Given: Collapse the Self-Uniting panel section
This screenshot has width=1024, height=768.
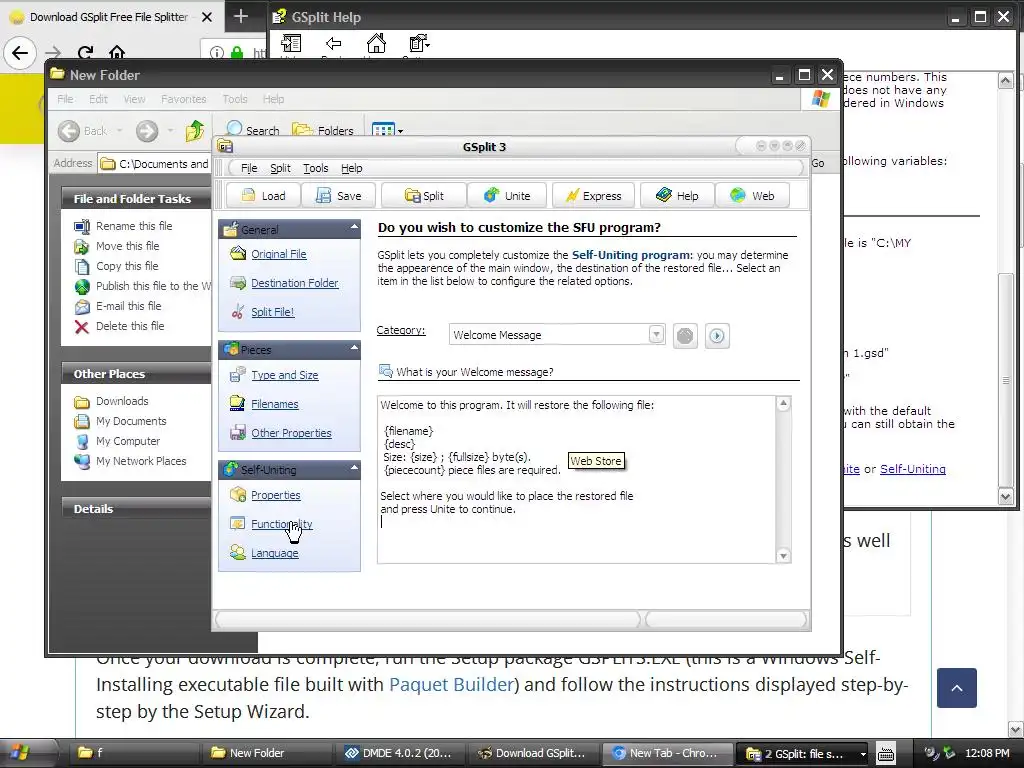Looking at the screenshot, I should [x=354, y=468].
